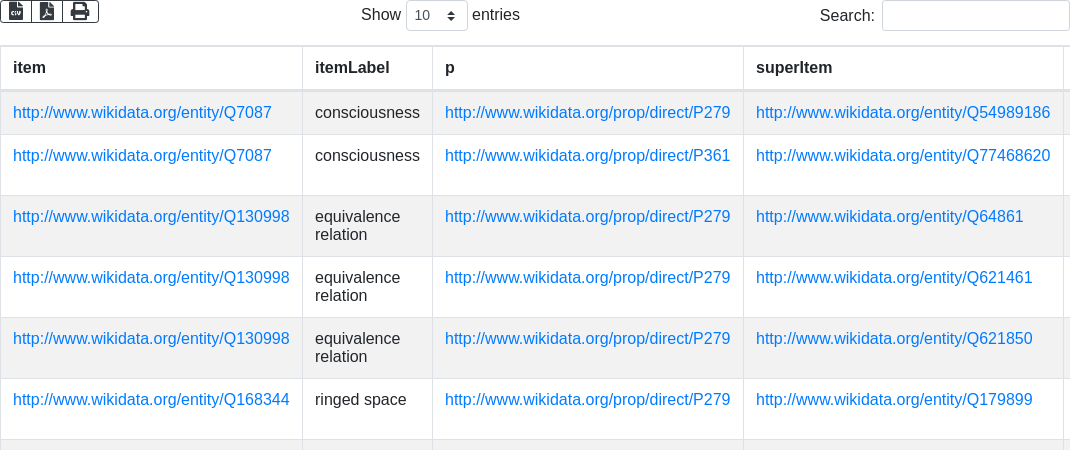The width and height of the screenshot is (1070, 450).
Task: Sort by the superItem column header
Action: click(x=794, y=68)
